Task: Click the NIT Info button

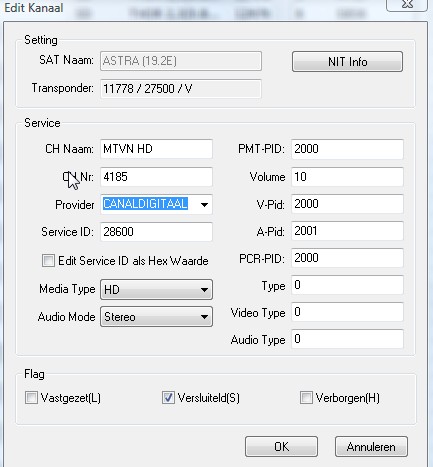Action: [347, 62]
